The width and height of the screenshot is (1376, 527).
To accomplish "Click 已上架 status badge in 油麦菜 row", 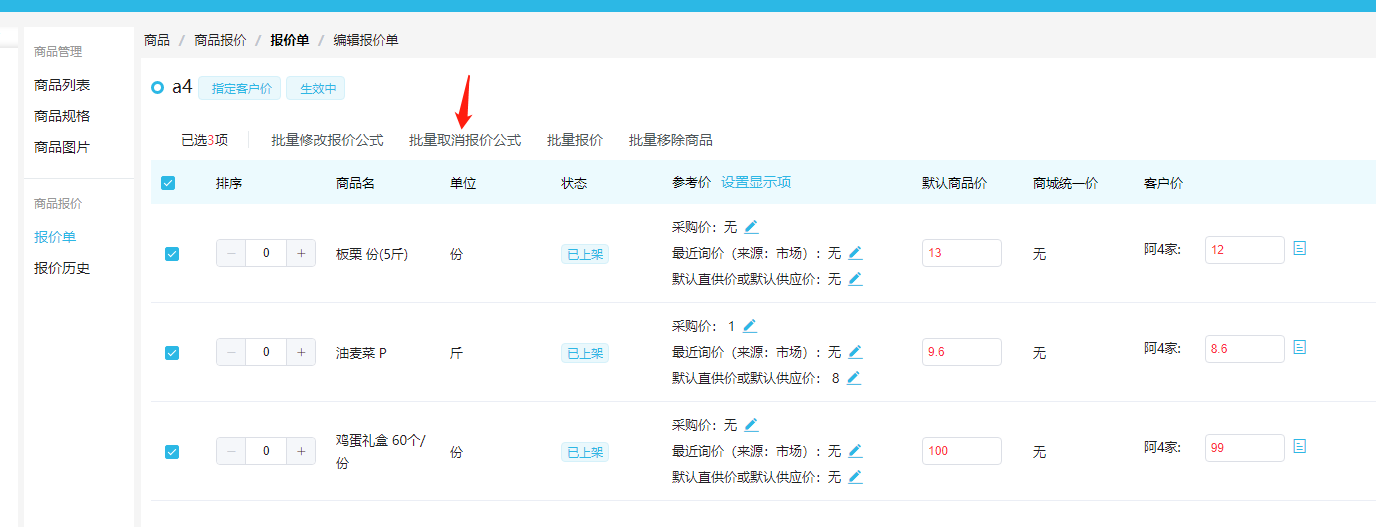I will tap(585, 353).
